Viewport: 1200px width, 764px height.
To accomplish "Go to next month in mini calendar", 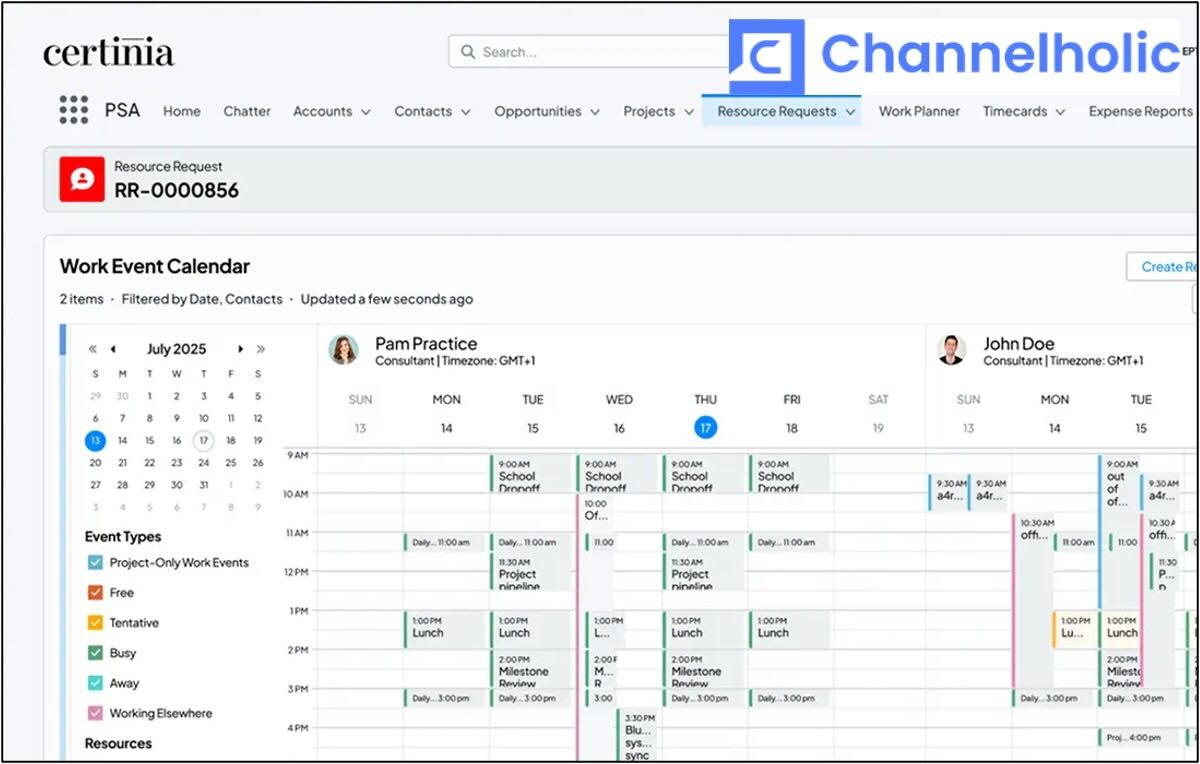I will pos(240,349).
